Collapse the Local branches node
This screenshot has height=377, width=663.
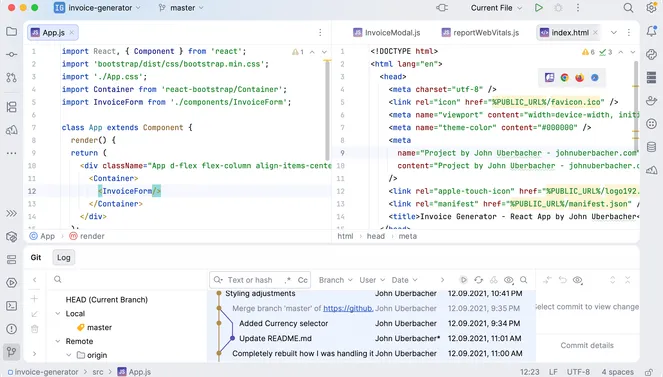[58, 314]
